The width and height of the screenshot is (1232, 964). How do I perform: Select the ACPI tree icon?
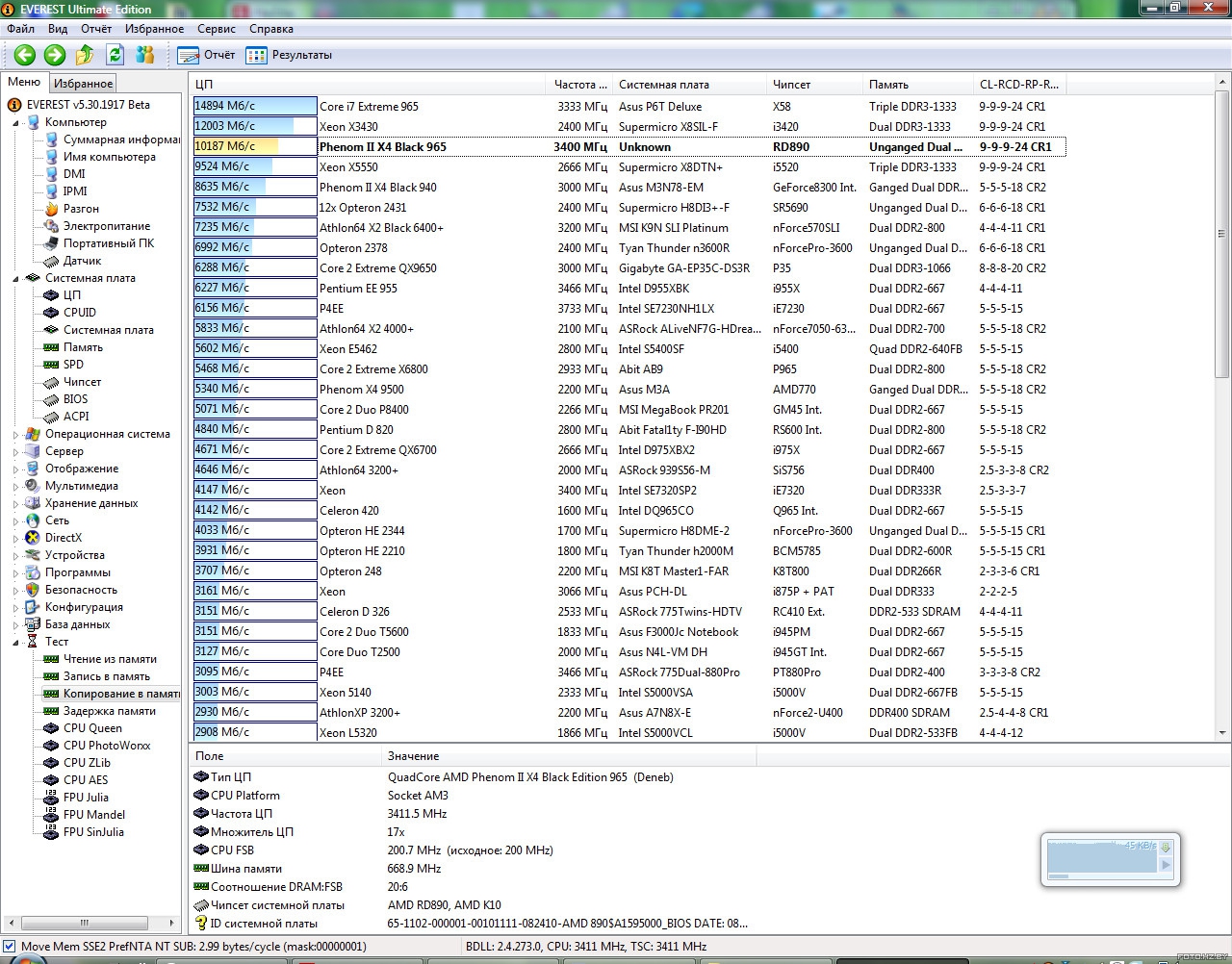click(x=52, y=417)
